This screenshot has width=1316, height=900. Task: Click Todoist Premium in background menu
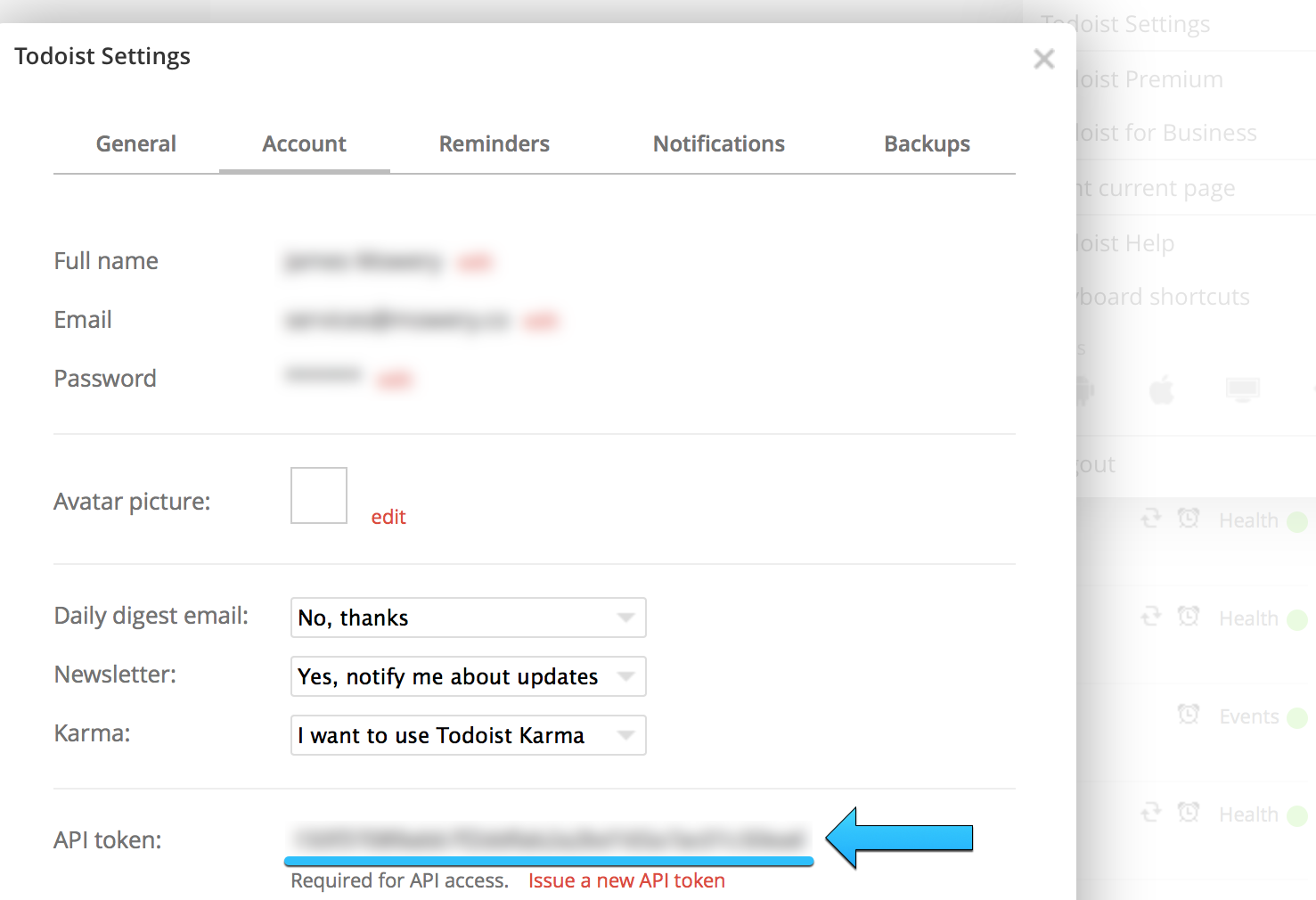pos(1149,79)
